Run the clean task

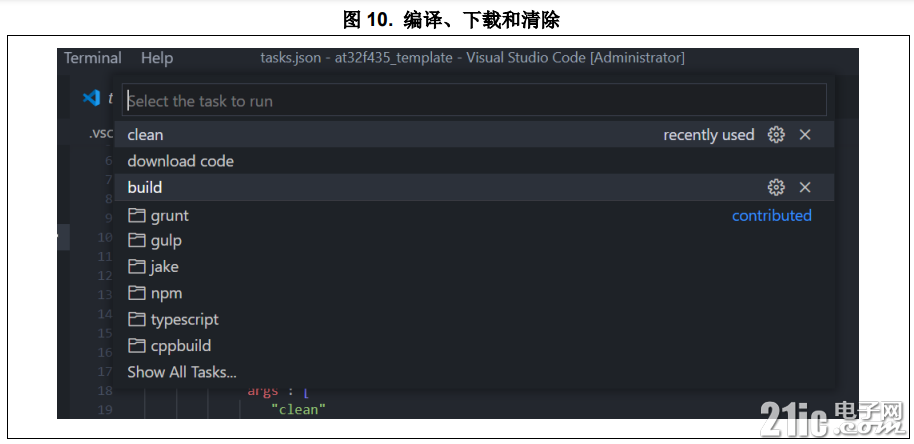coord(474,135)
